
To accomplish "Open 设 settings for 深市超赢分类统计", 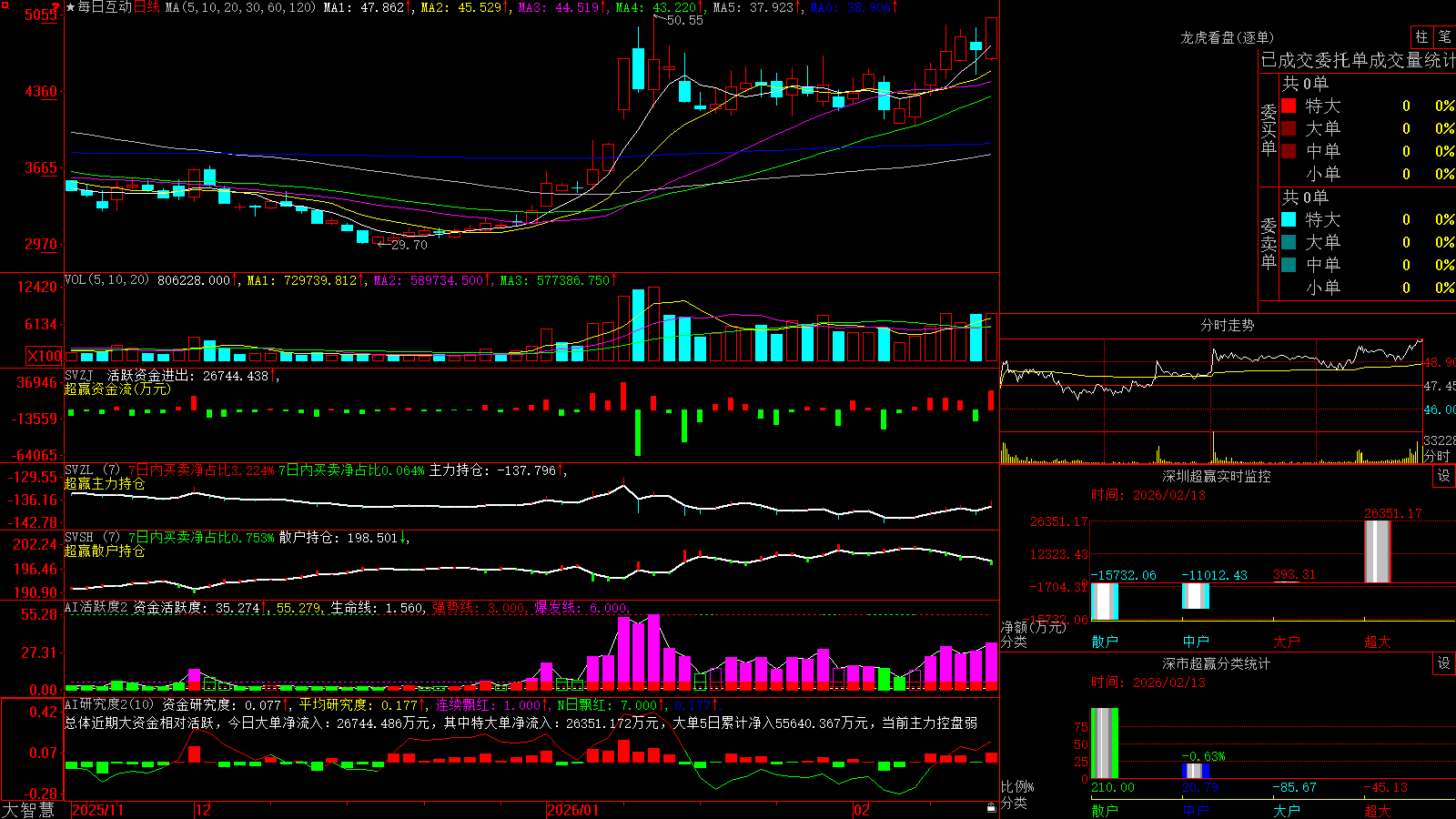I will 1444,663.
